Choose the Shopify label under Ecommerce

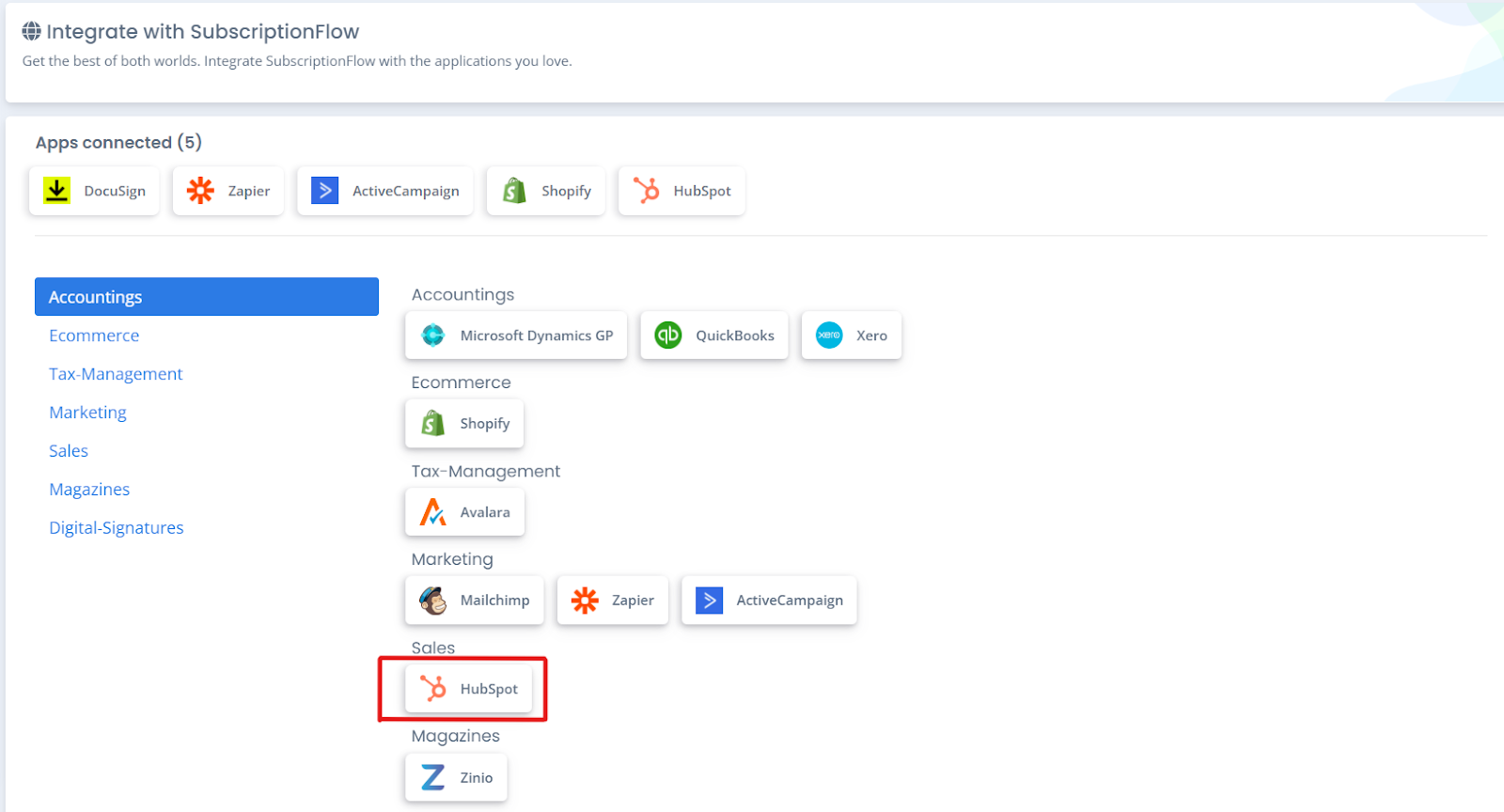[x=485, y=424]
